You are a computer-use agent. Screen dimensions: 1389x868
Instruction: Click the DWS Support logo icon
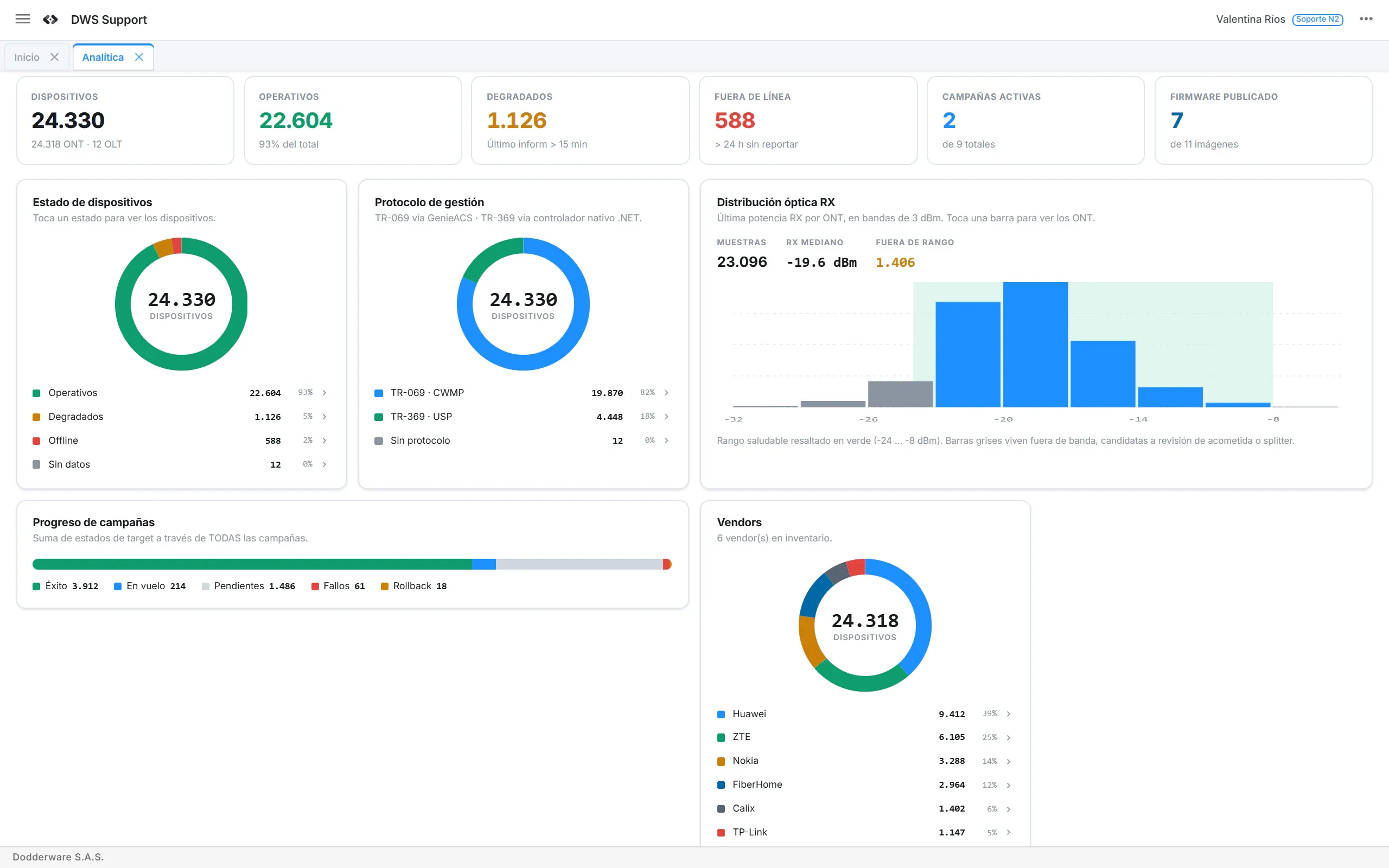50,20
